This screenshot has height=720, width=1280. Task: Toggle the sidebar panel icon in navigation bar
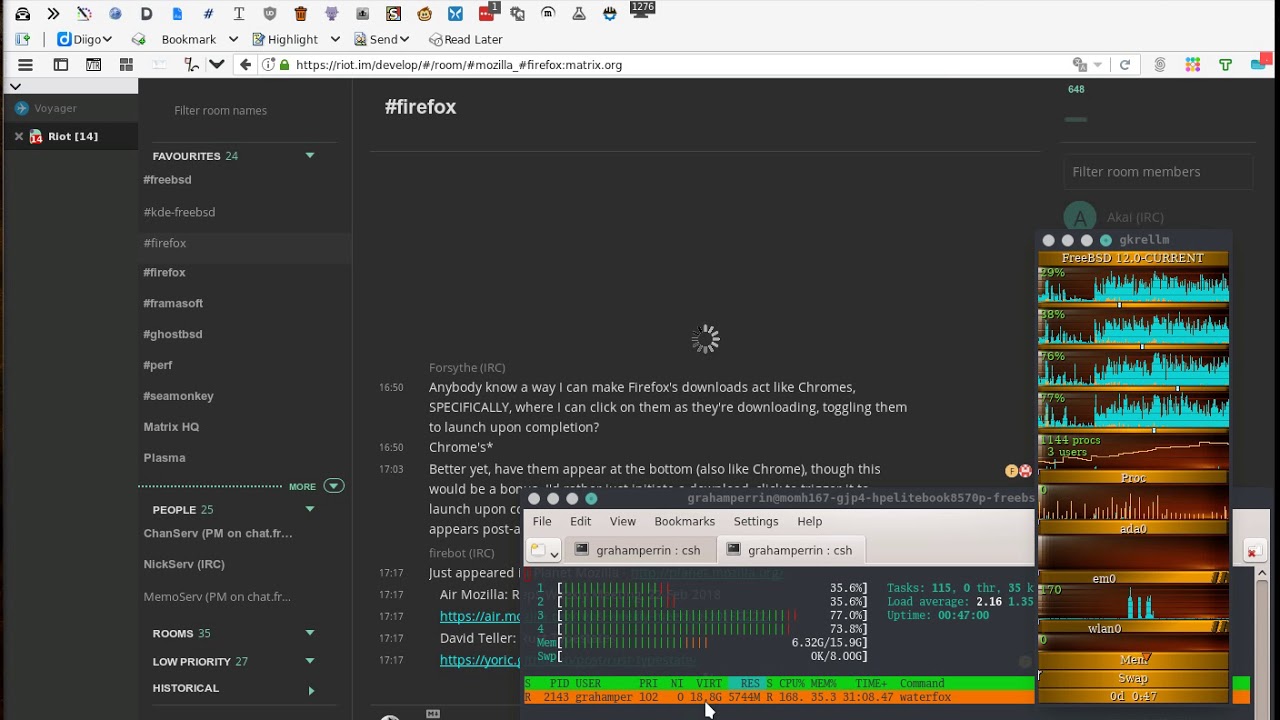[61, 65]
